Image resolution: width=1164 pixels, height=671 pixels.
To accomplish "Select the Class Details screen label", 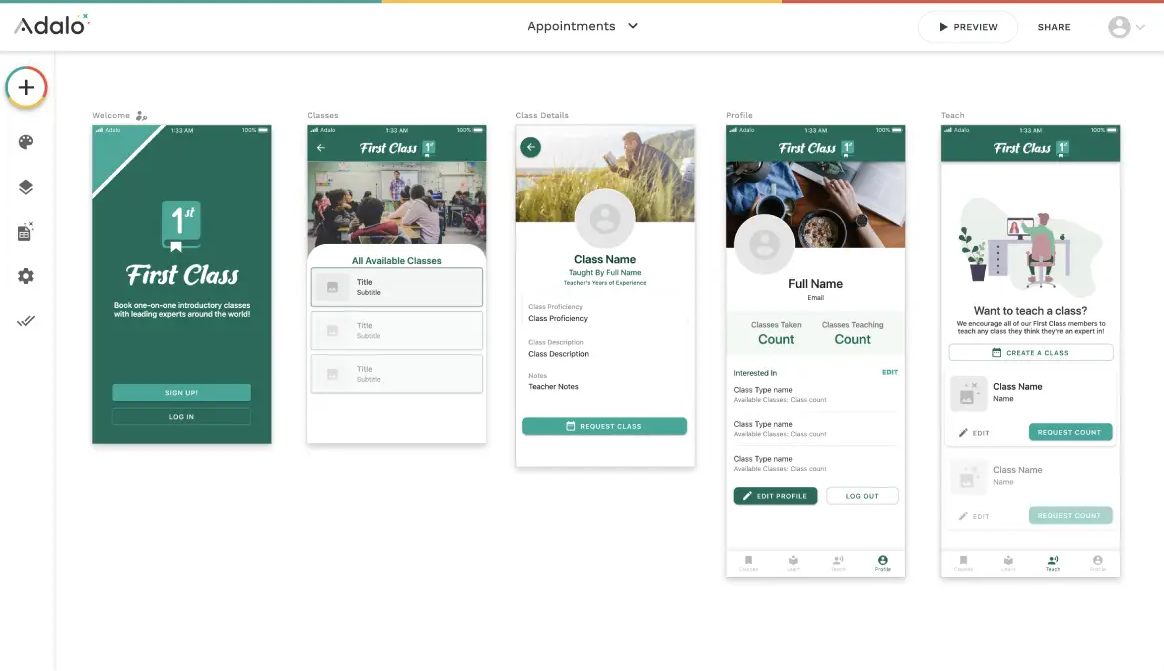I will click(x=542, y=115).
